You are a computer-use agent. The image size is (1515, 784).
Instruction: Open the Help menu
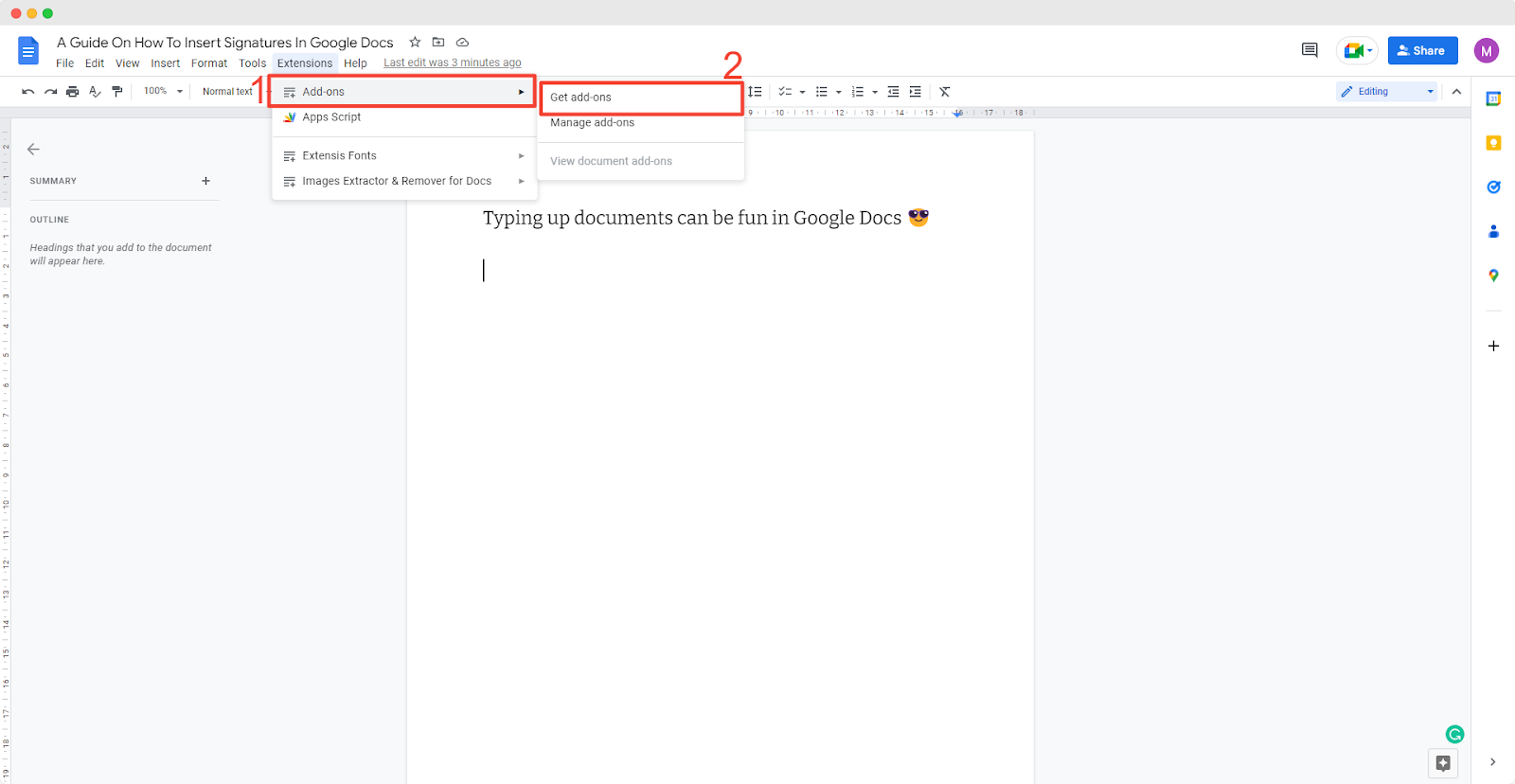355,63
